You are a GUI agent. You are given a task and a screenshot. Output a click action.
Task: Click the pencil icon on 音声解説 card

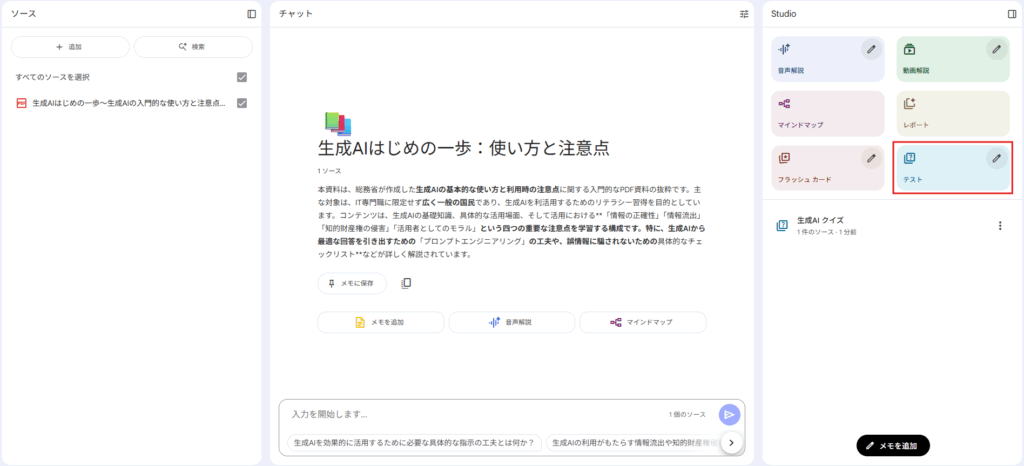[x=871, y=49]
